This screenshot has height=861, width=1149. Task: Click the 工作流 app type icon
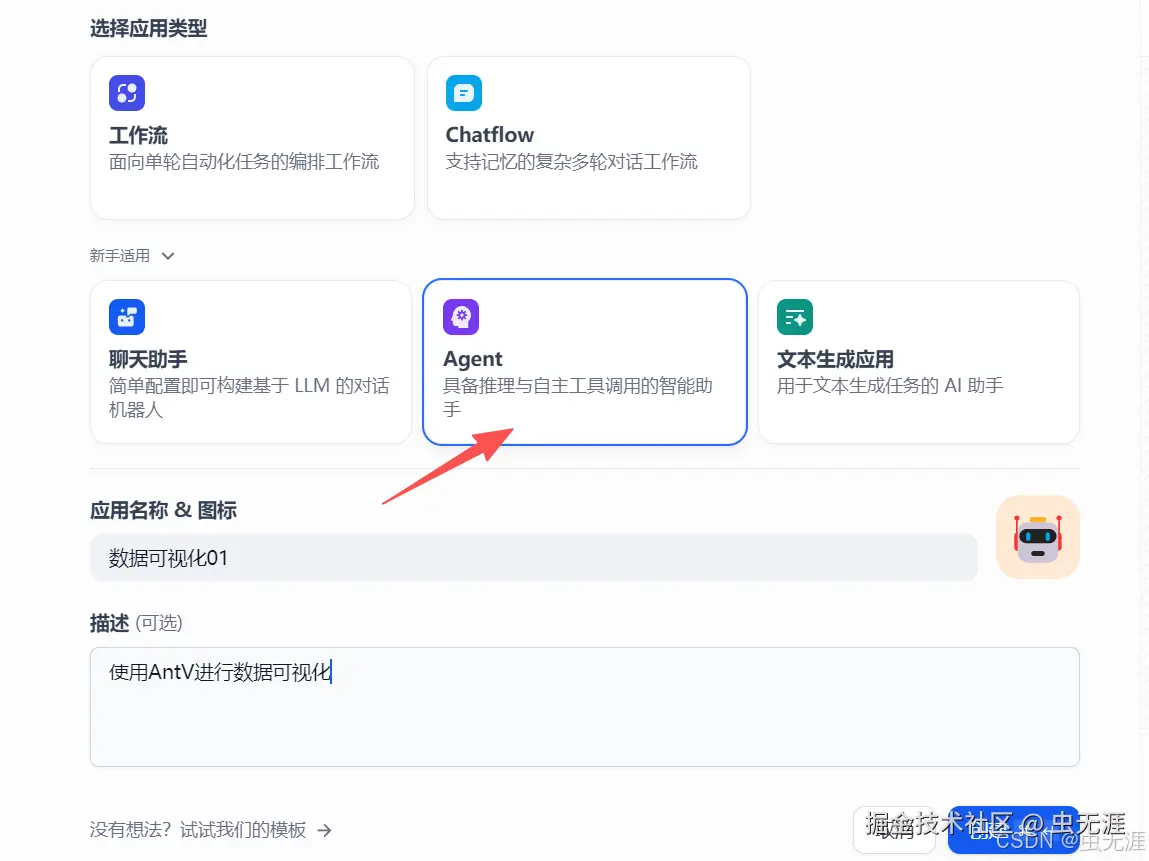click(126, 92)
